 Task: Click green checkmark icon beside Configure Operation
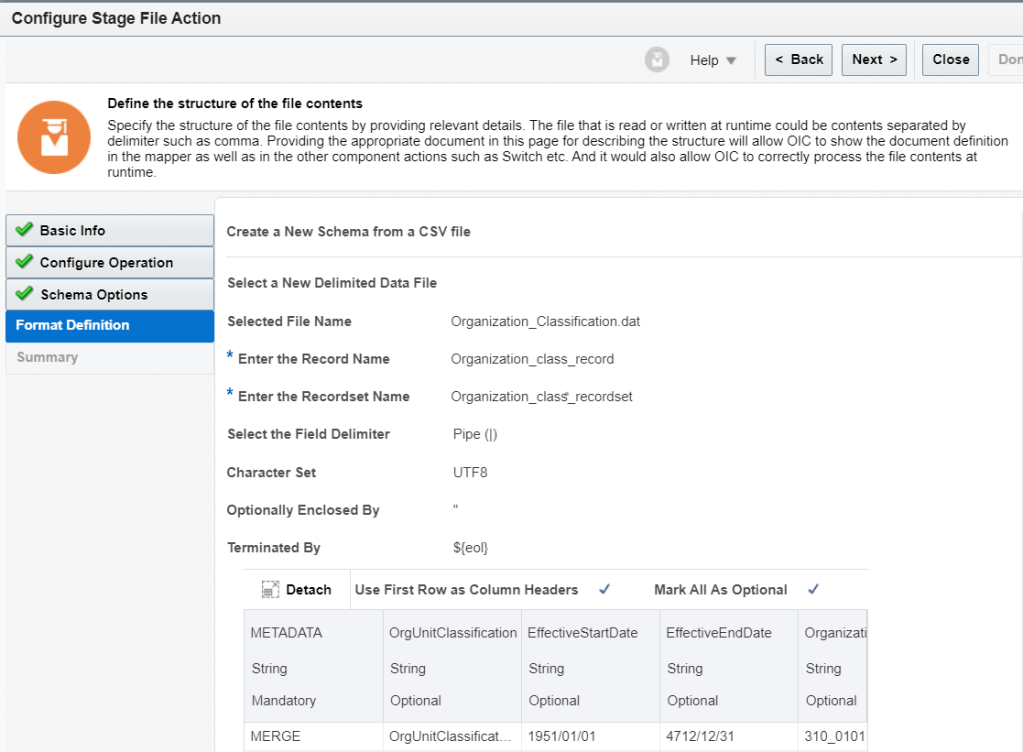[25, 262]
